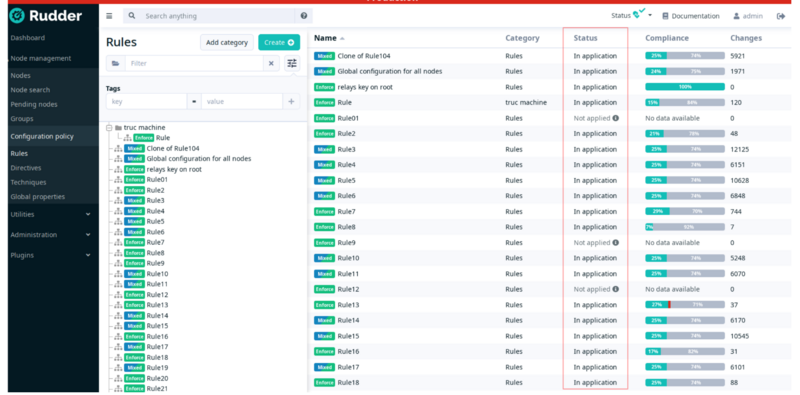Click info icon on Rule01 Not applied

616,118
